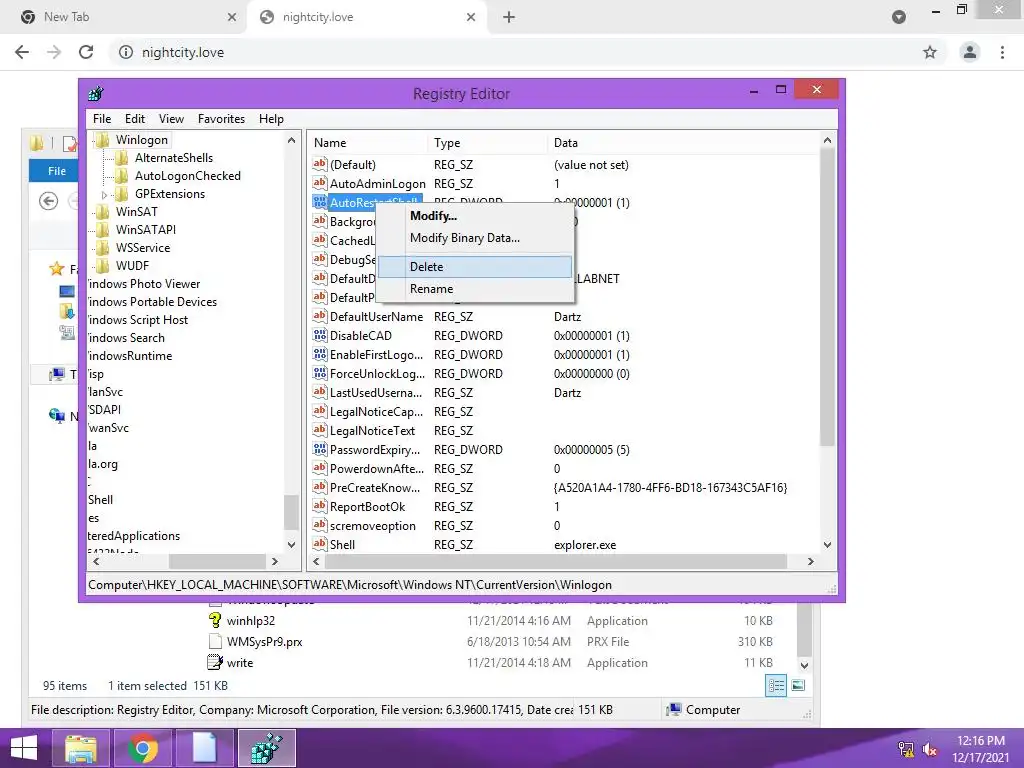Click the write application icon
Viewport: 1024px width, 768px height.
tap(215, 662)
